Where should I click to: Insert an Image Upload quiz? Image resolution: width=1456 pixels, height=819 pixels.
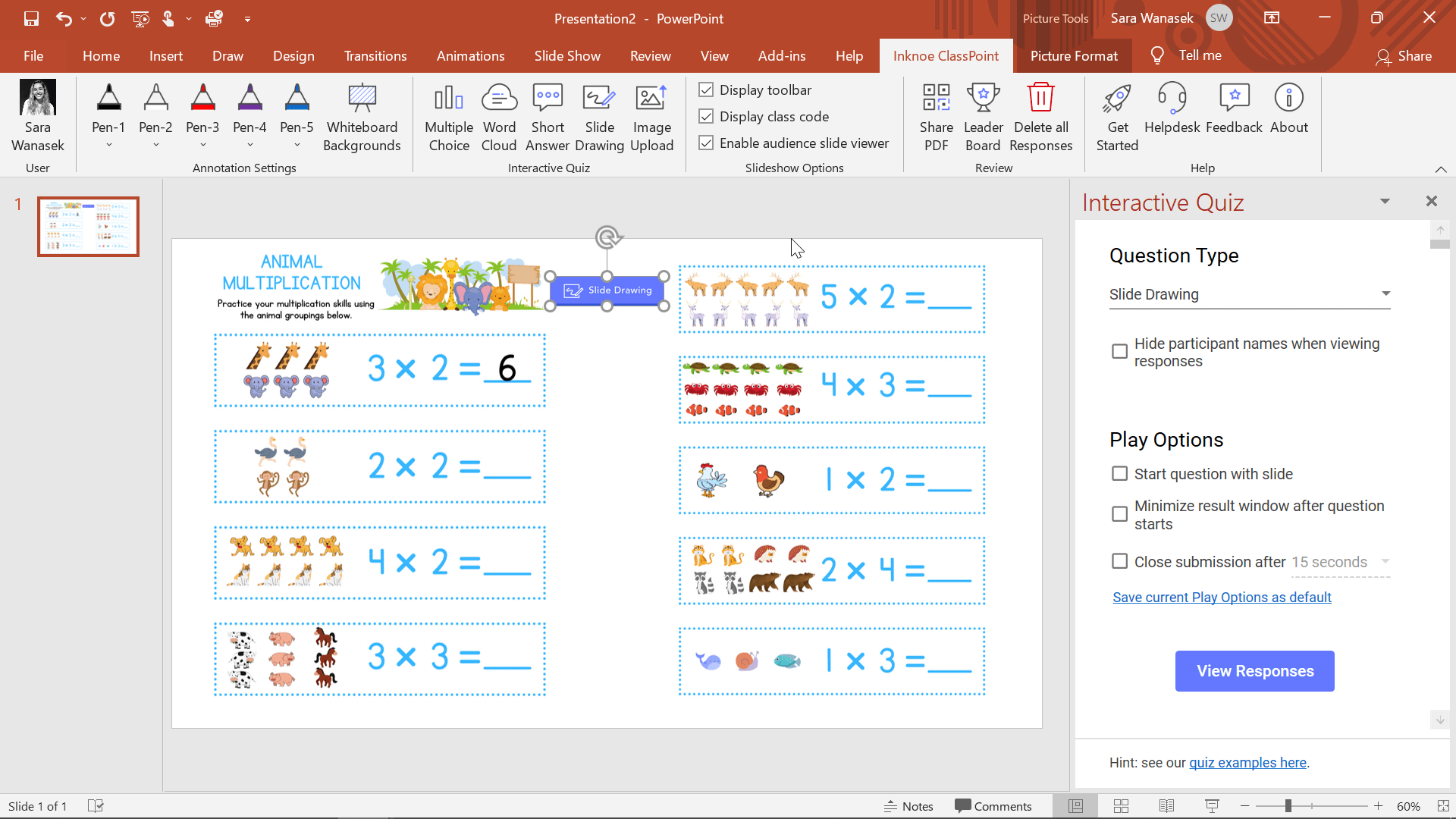click(651, 117)
